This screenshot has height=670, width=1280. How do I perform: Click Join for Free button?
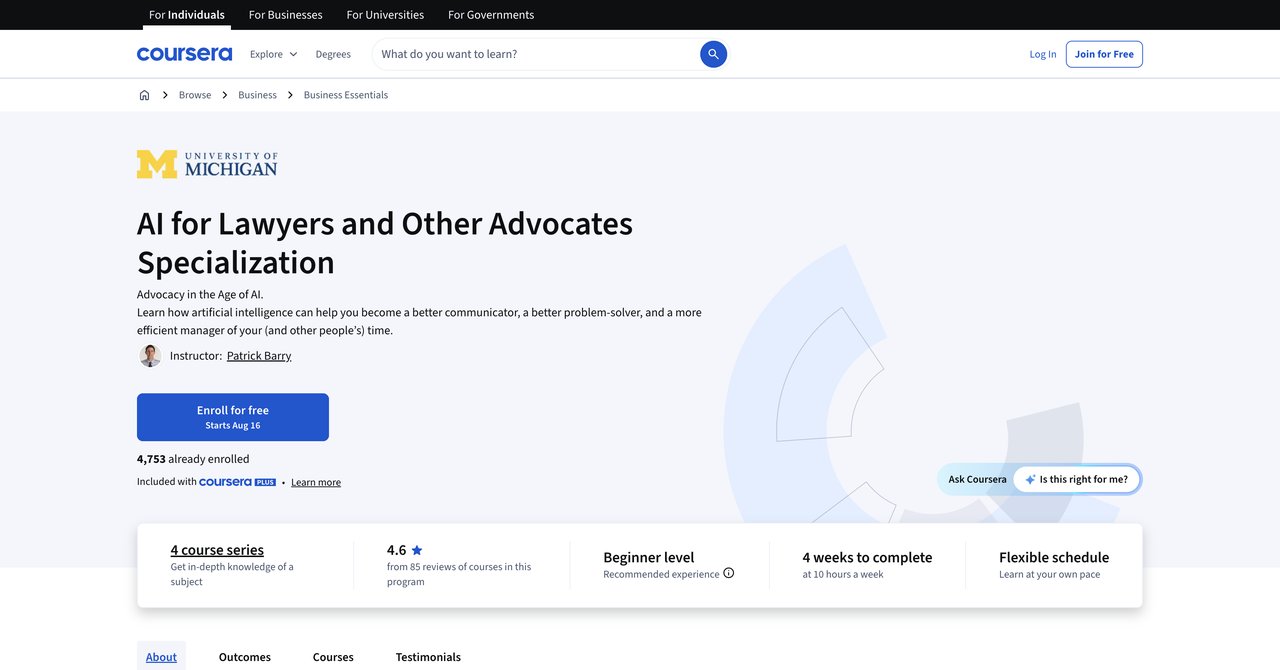pos(1104,54)
